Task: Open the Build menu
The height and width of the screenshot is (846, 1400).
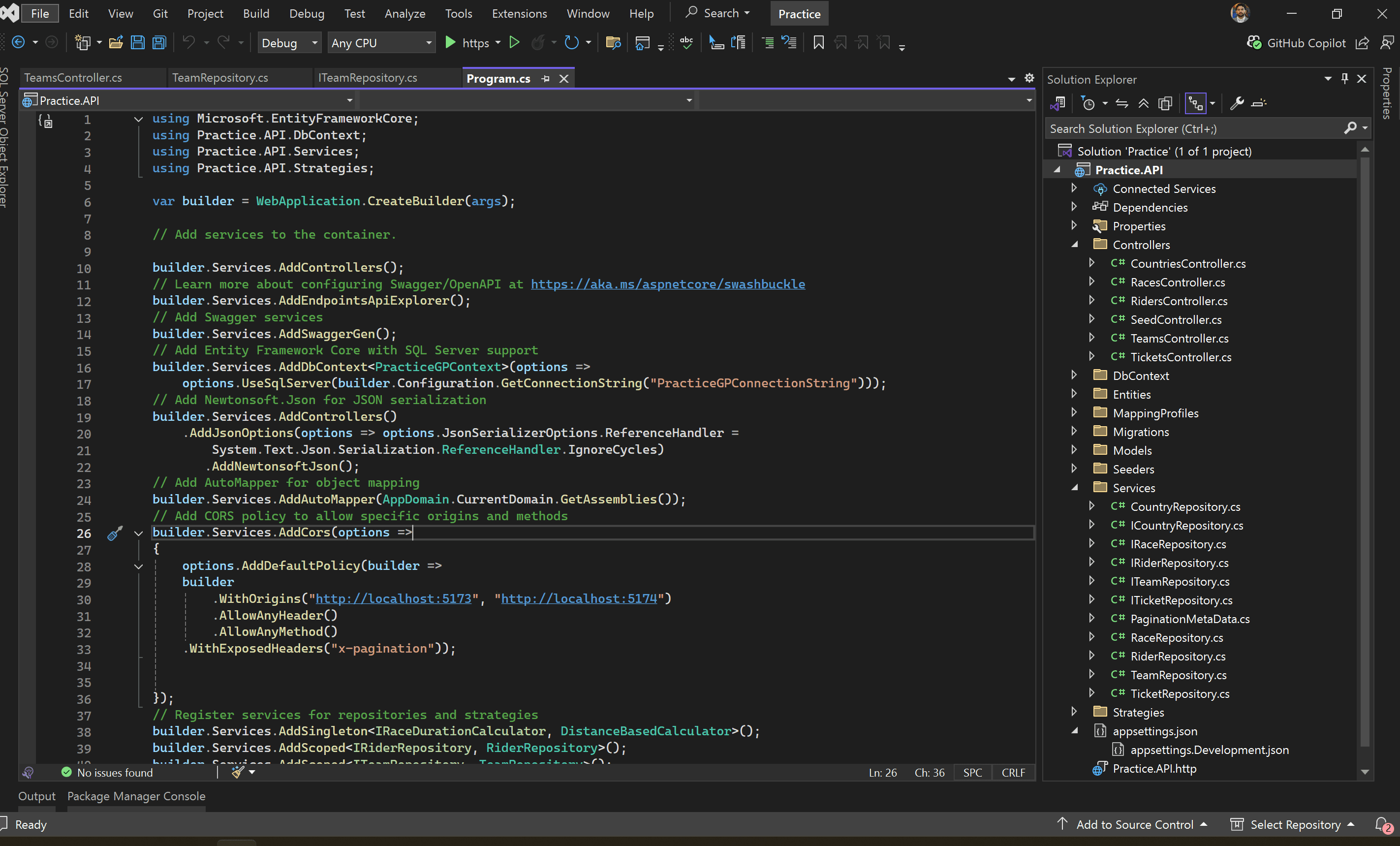Action: click(256, 13)
